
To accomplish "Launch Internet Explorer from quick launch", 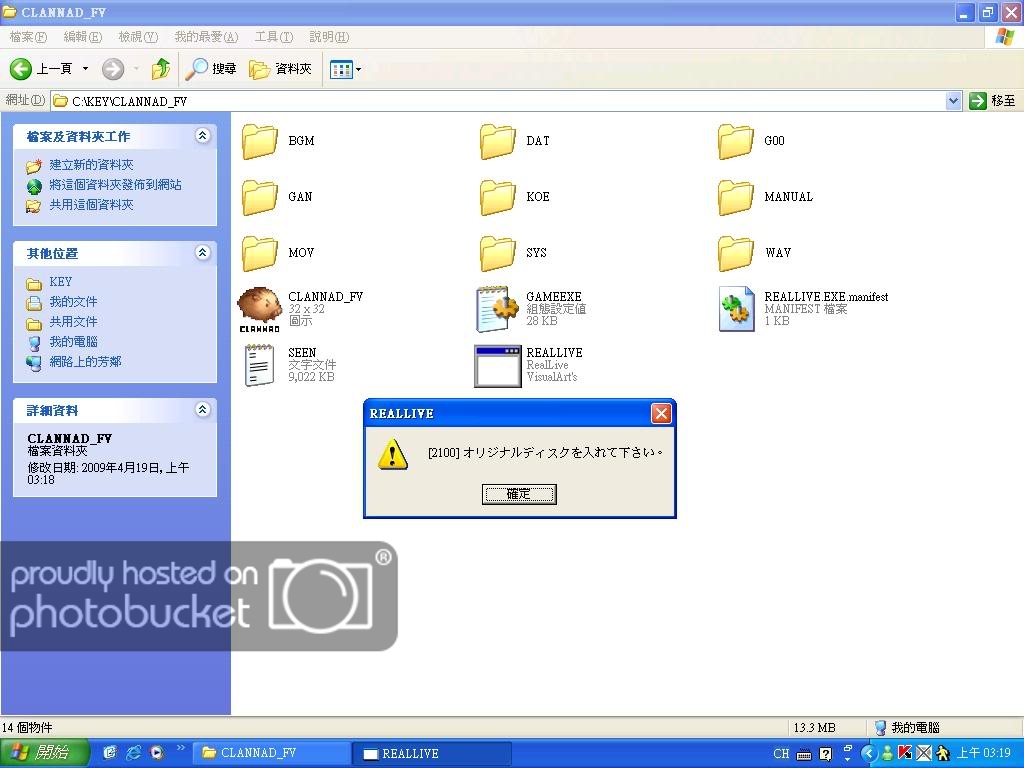I will (x=133, y=753).
